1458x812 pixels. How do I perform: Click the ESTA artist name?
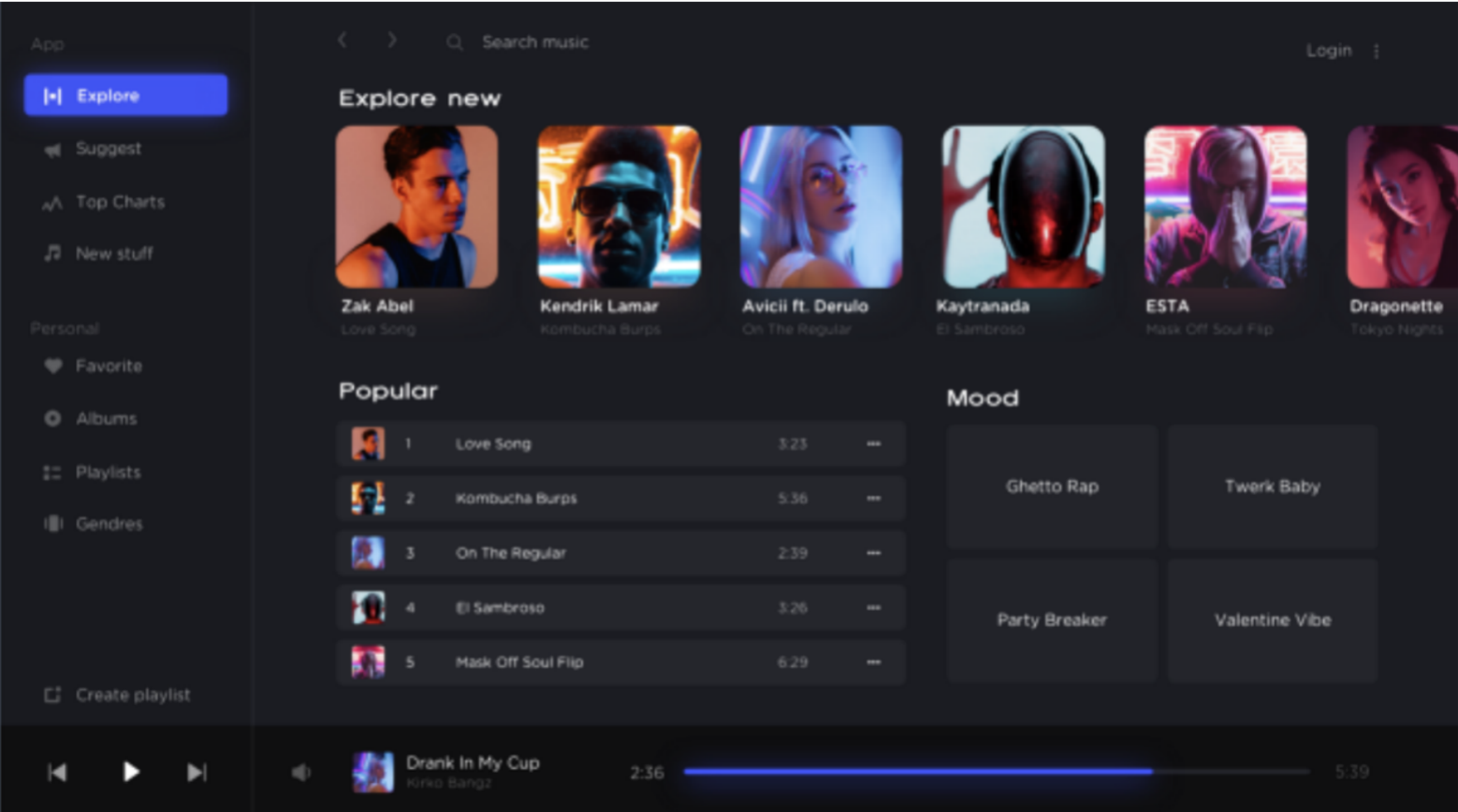coord(1167,306)
